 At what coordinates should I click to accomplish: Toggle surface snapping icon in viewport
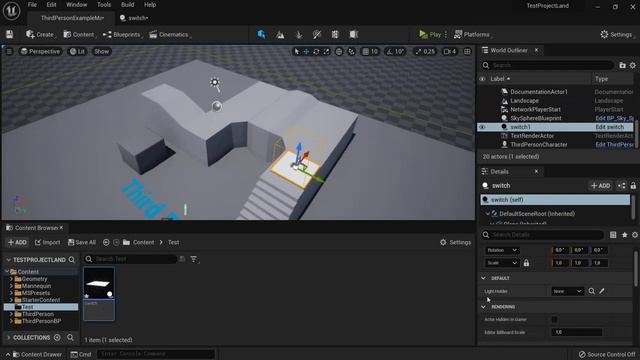pos(351,51)
